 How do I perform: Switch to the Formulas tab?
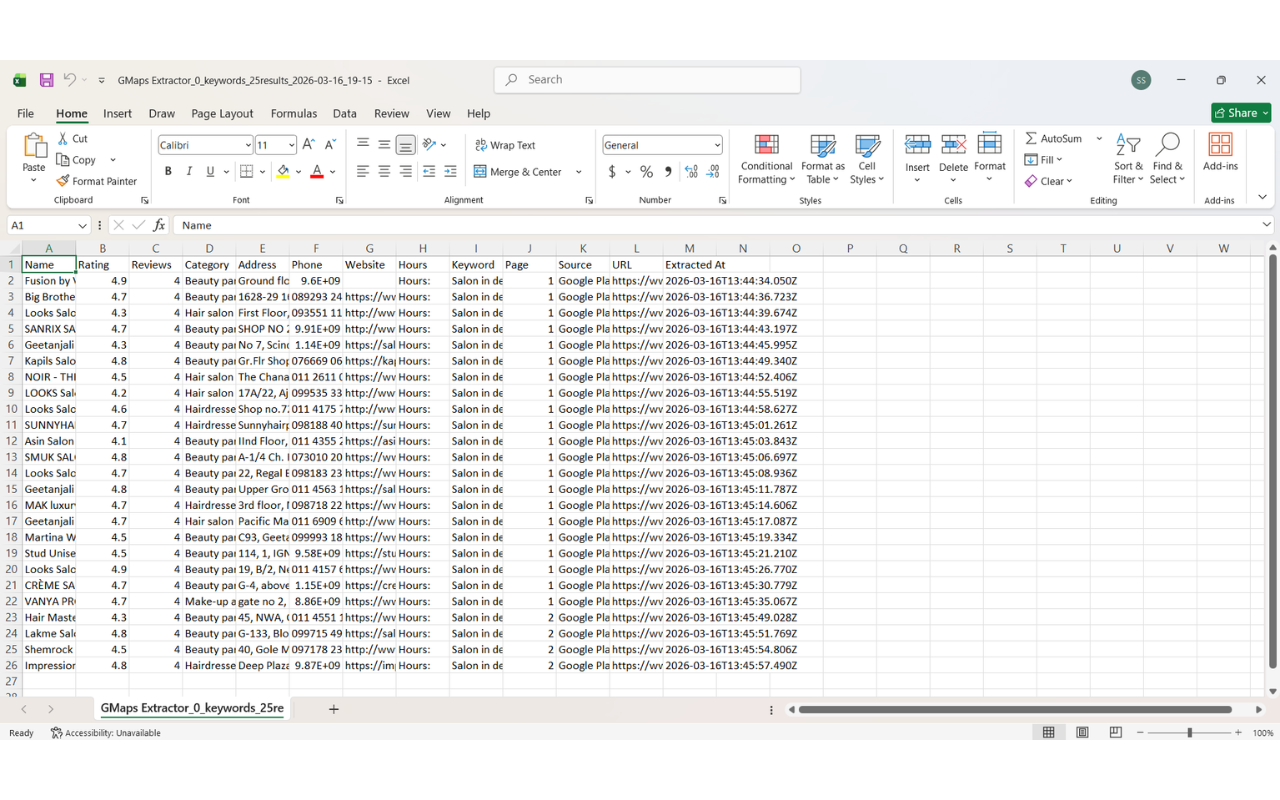tap(294, 113)
